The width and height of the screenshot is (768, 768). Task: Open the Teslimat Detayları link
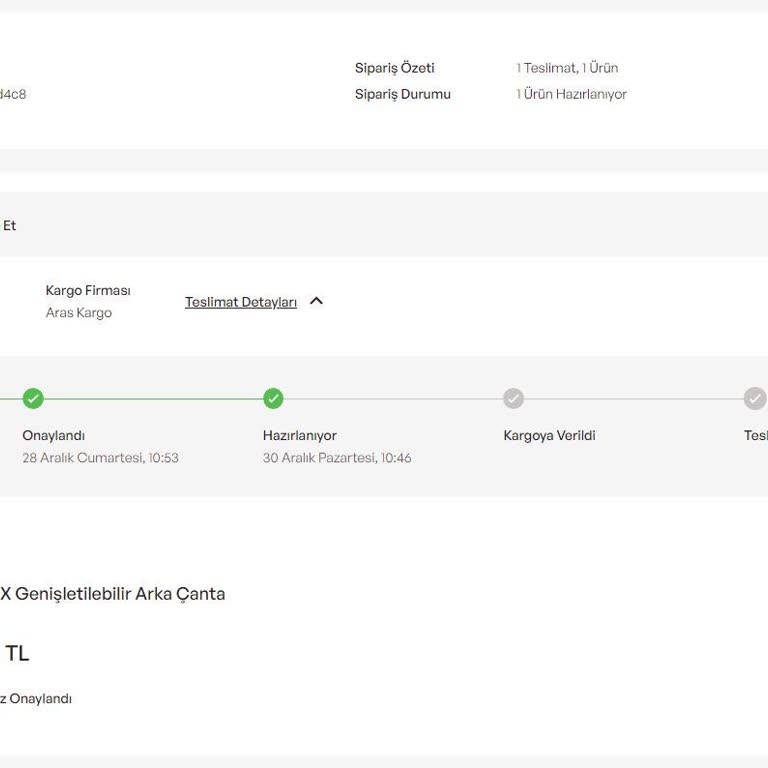240,302
